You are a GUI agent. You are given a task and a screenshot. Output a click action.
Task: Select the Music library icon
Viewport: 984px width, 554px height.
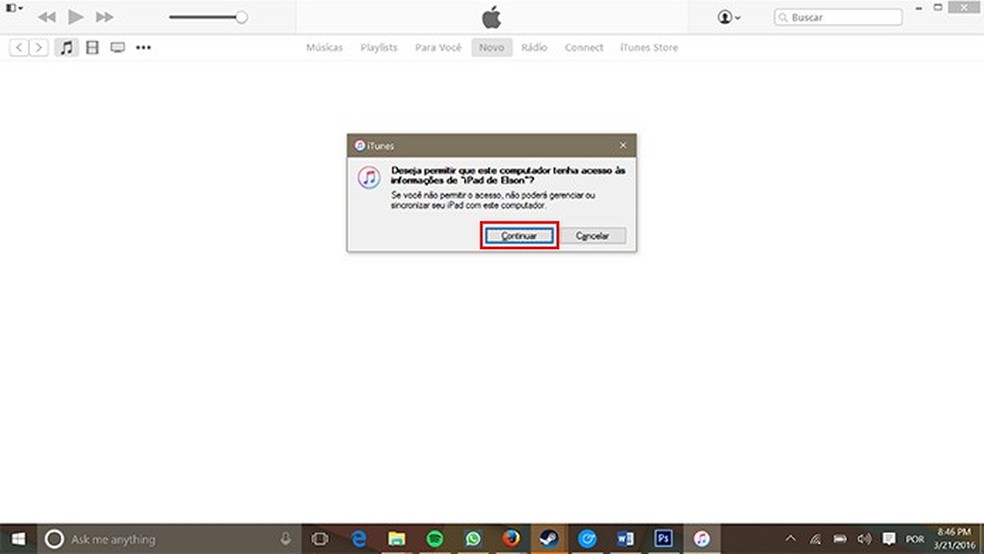(x=67, y=47)
